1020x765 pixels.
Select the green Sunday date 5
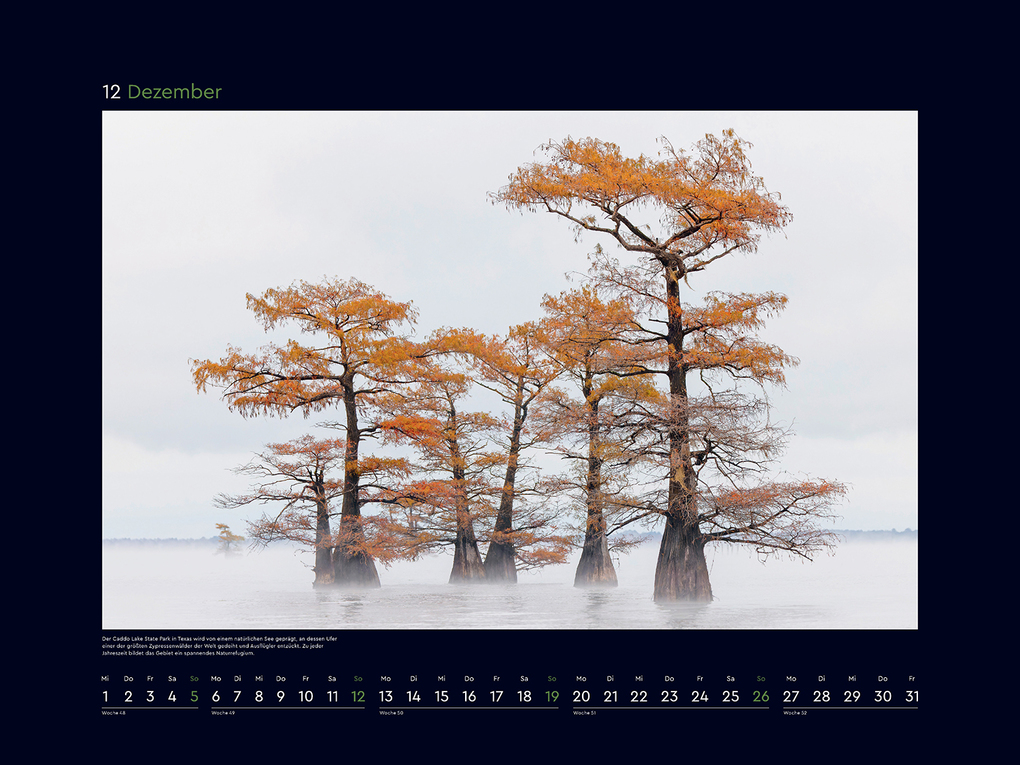(195, 694)
